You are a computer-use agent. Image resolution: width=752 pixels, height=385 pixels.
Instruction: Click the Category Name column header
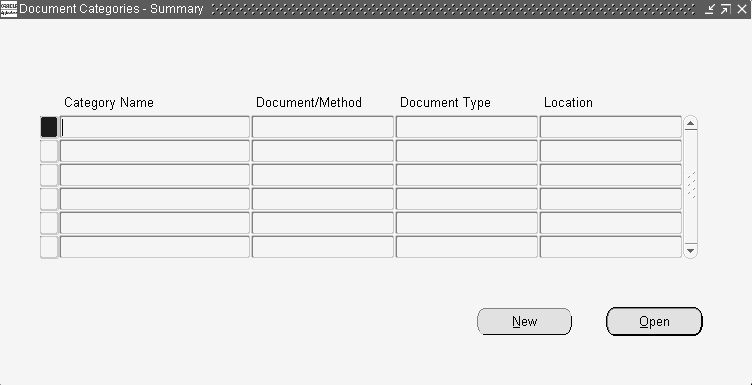[109, 103]
